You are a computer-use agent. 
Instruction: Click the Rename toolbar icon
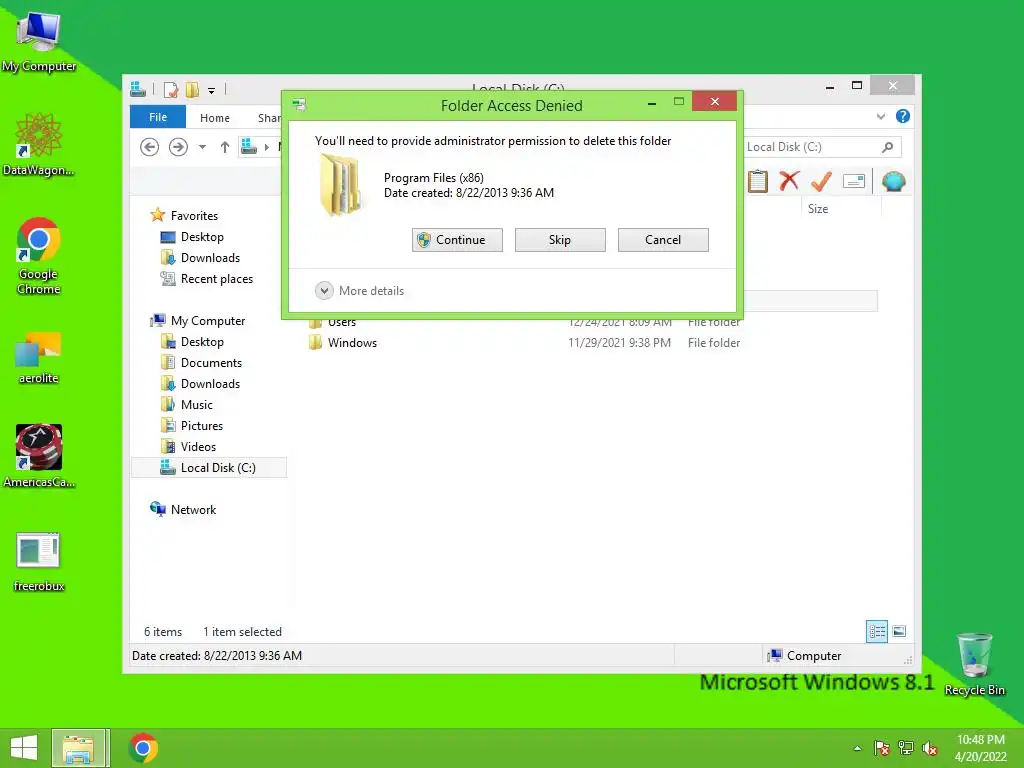point(854,181)
